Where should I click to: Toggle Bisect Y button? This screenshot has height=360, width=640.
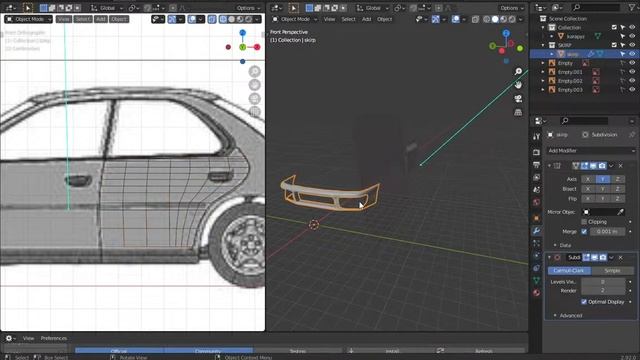[x=603, y=189]
